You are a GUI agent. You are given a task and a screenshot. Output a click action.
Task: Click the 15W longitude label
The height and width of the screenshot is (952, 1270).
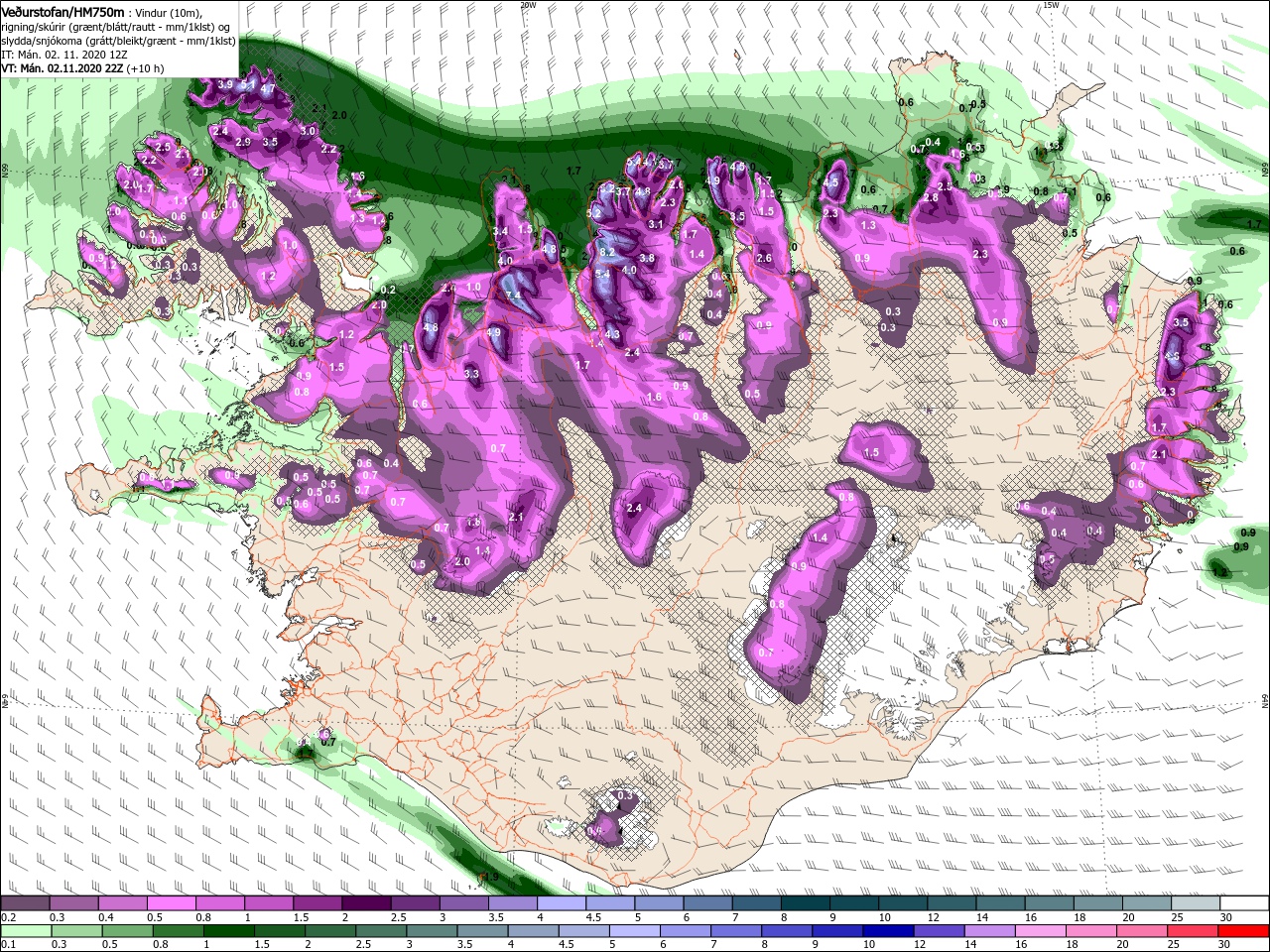(x=1051, y=5)
